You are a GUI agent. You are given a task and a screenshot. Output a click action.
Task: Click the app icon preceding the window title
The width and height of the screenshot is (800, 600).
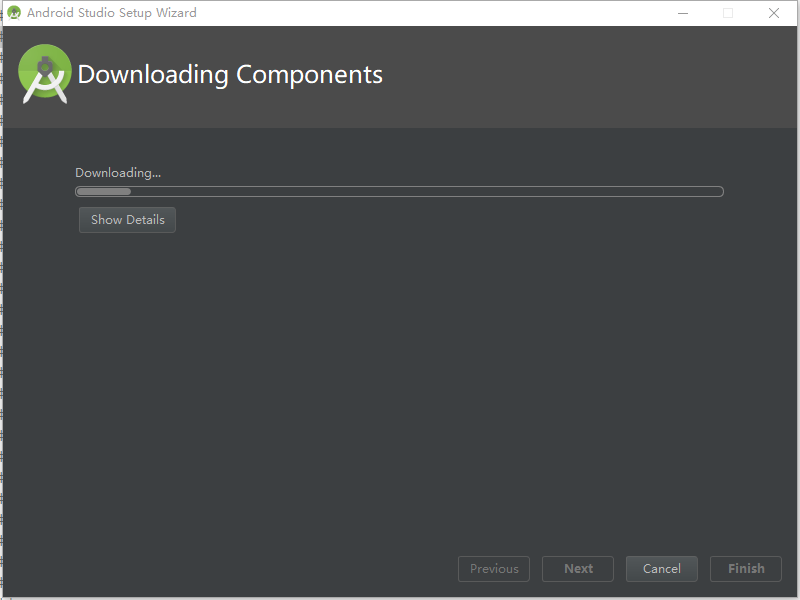(14, 13)
